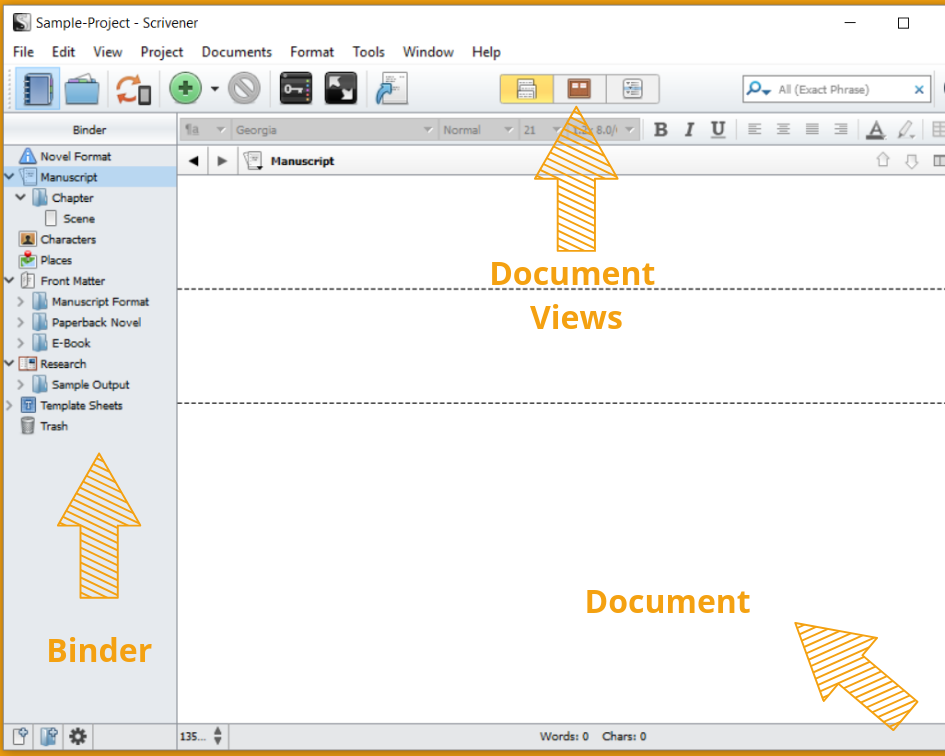
Task: Click the Compile toolbar icon
Action: coord(392,89)
